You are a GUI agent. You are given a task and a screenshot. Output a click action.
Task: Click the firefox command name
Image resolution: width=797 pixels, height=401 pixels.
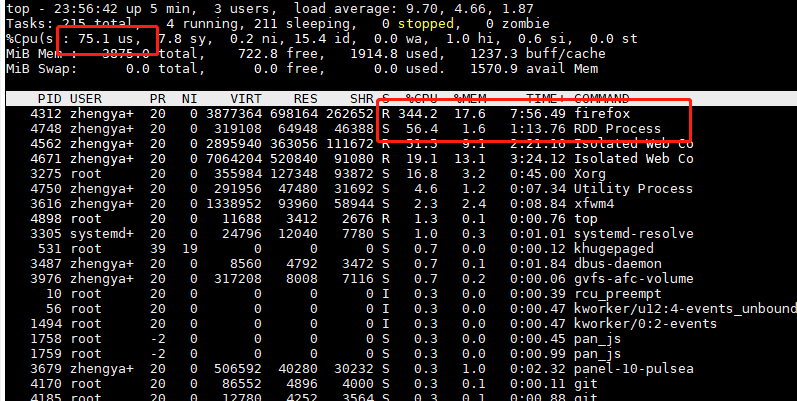click(602, 113)
